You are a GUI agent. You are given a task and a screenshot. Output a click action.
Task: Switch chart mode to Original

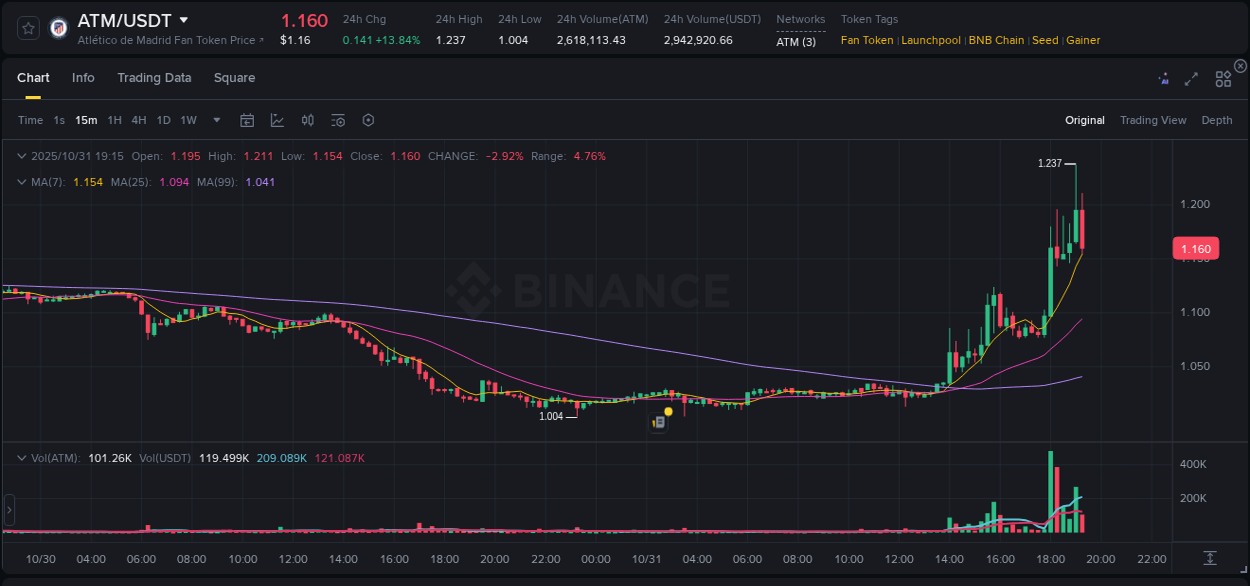click(1084, 120)
